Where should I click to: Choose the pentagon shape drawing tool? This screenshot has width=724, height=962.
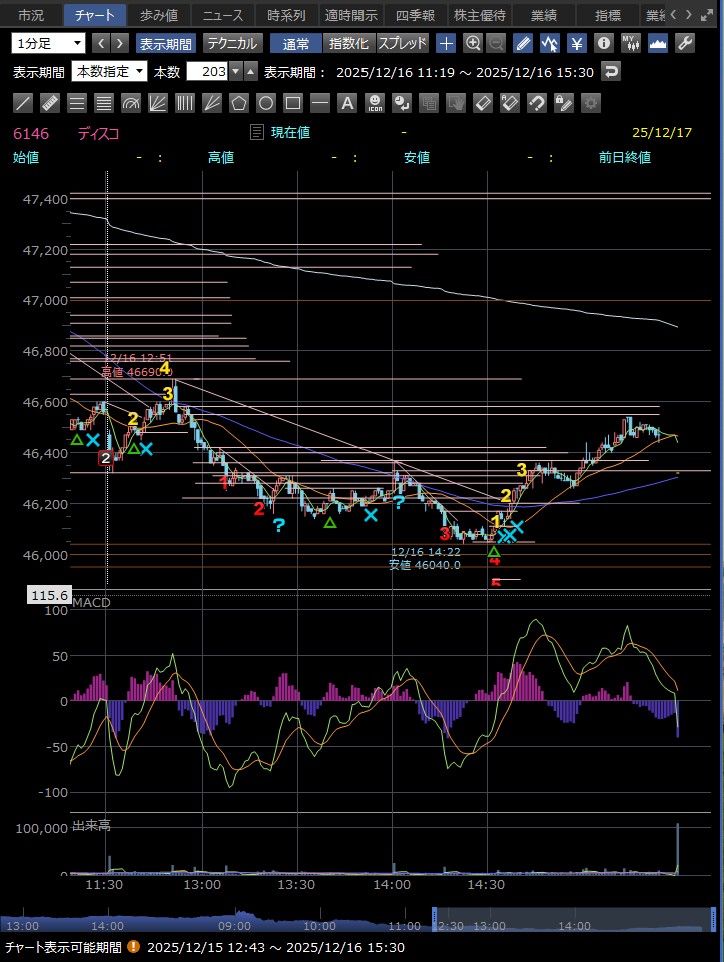pyautogui.click(x=239, y=103)
